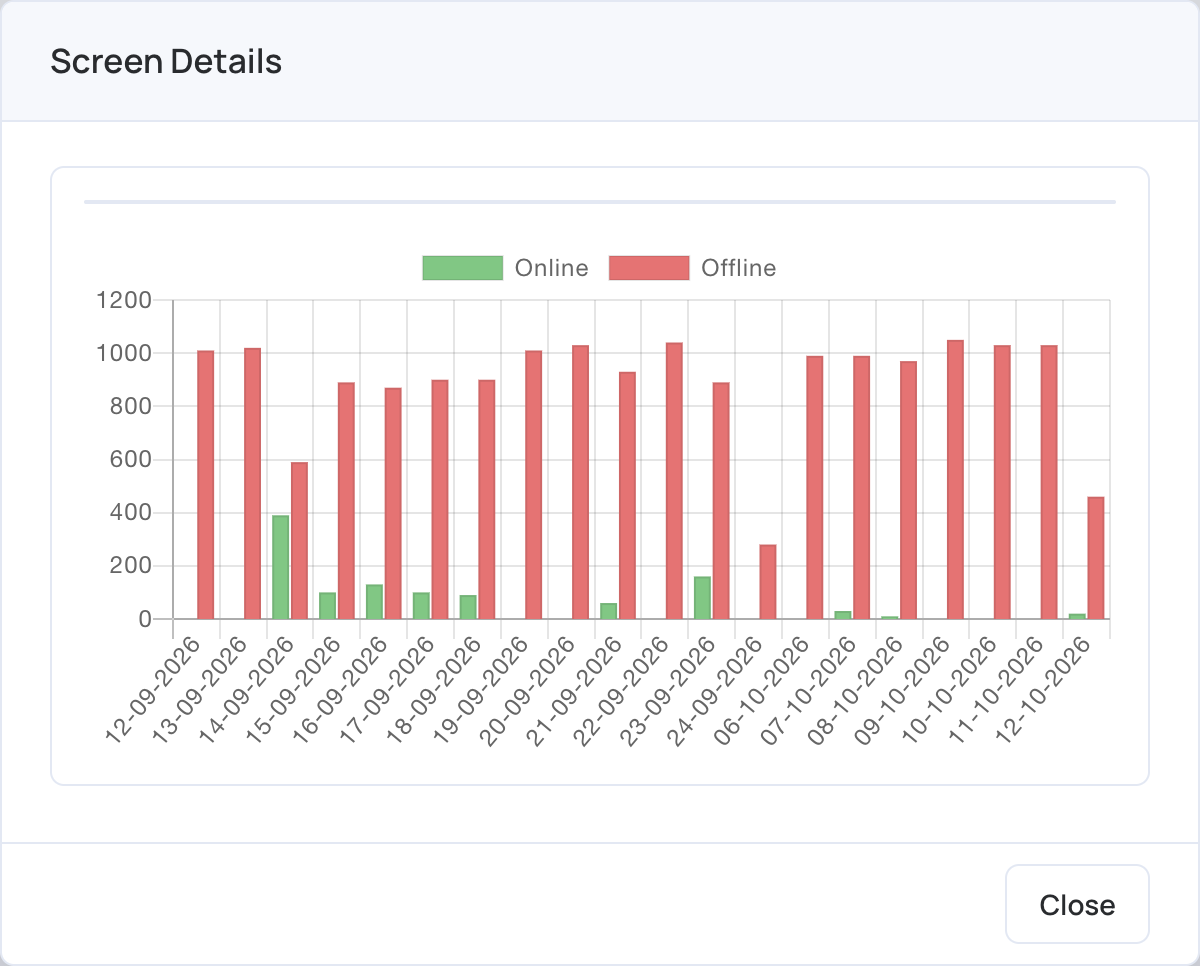The width and height of the screenshot is (1200, 966).
Task: Select the Offline bar for 24-09-2026
Action: coord(768,582)
